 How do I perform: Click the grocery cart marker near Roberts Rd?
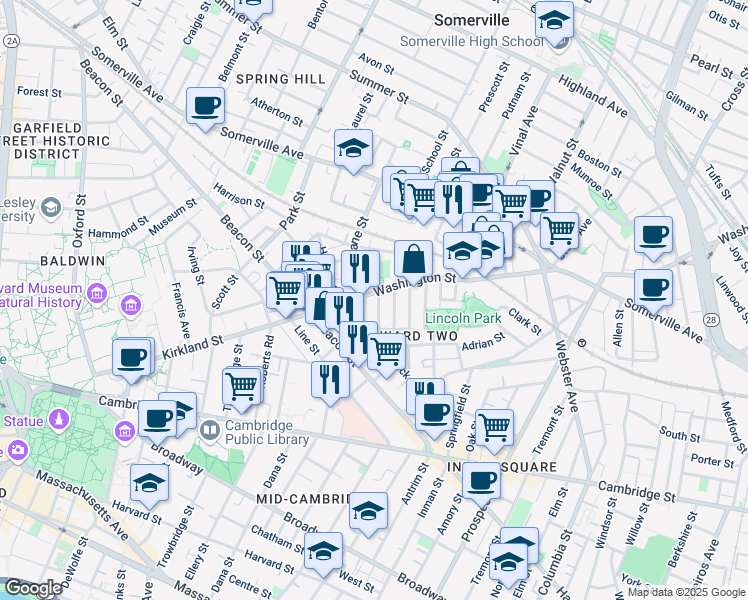point(241,387)
